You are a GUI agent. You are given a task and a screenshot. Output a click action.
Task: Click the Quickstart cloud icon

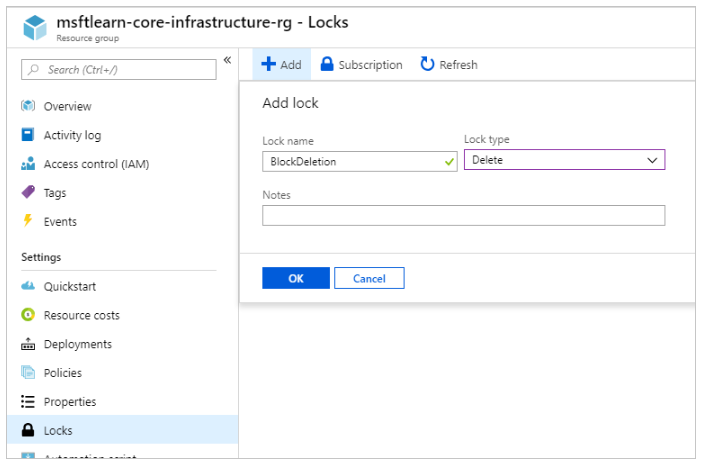(28, 286)
